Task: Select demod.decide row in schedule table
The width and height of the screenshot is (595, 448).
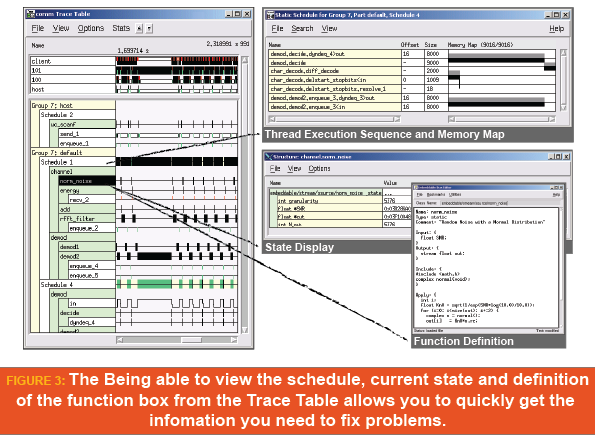Action: tap(335, 63)
